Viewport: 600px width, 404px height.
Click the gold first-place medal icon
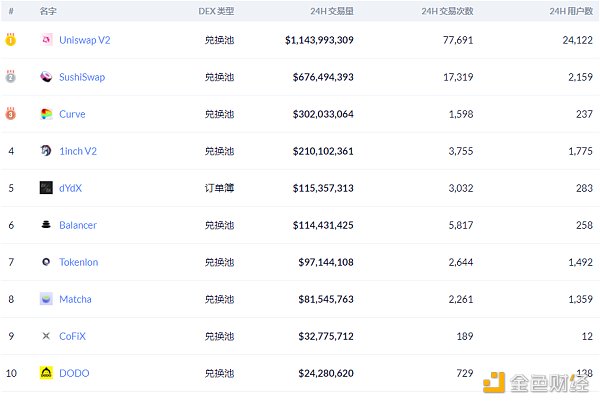(11, 40)
